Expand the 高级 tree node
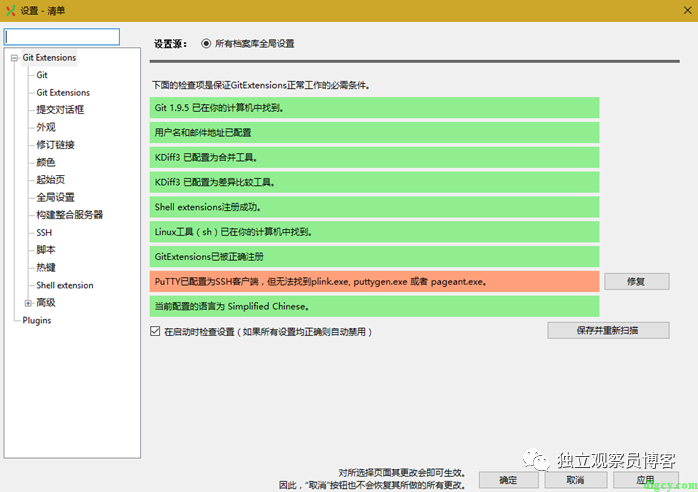Screen dimensions: 698x492 tap(28, 303)
